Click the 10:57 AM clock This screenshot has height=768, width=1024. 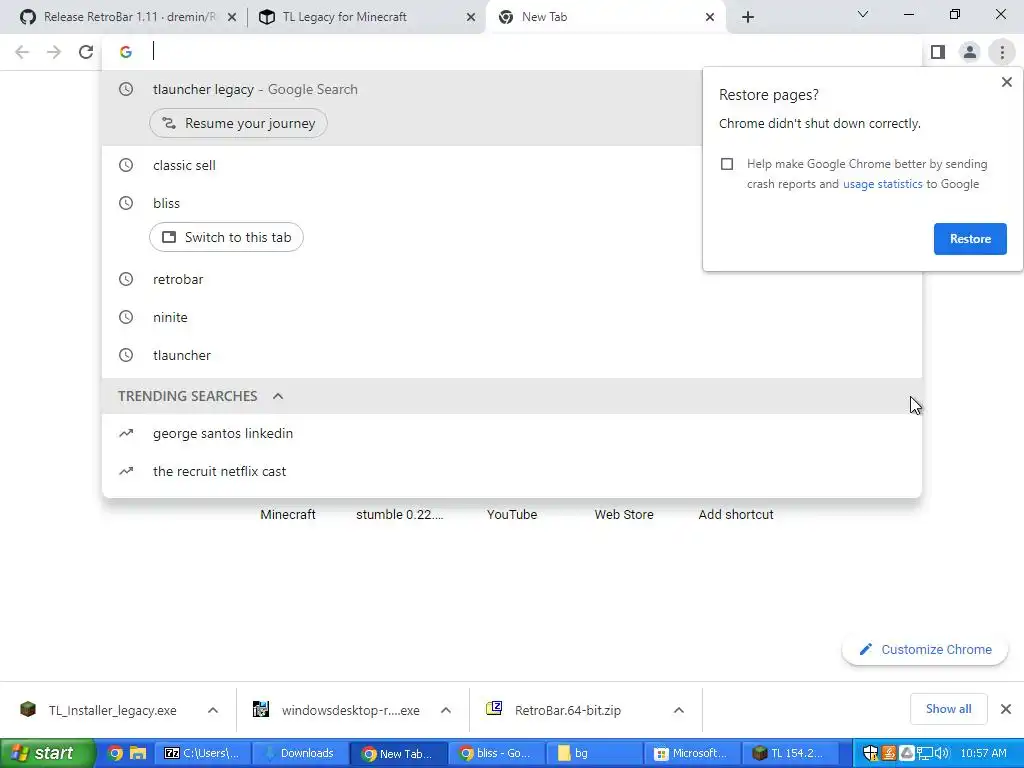(984, 754)
